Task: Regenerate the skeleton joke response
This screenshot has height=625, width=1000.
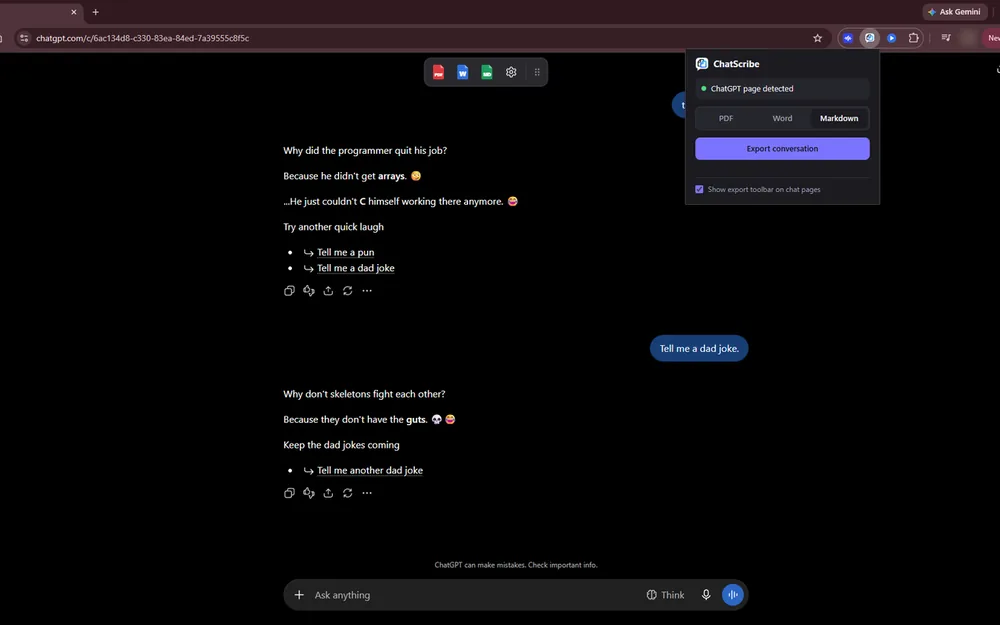Action: pyautogui.click(x=348, y=493)
